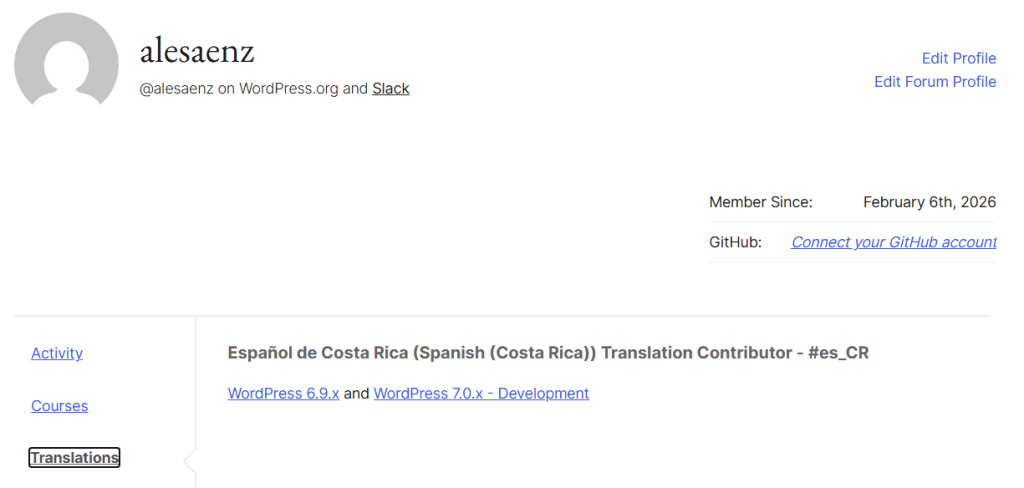Click the gray avatar placeholder image
The image size is (1024, 488).
click(66, 62)
